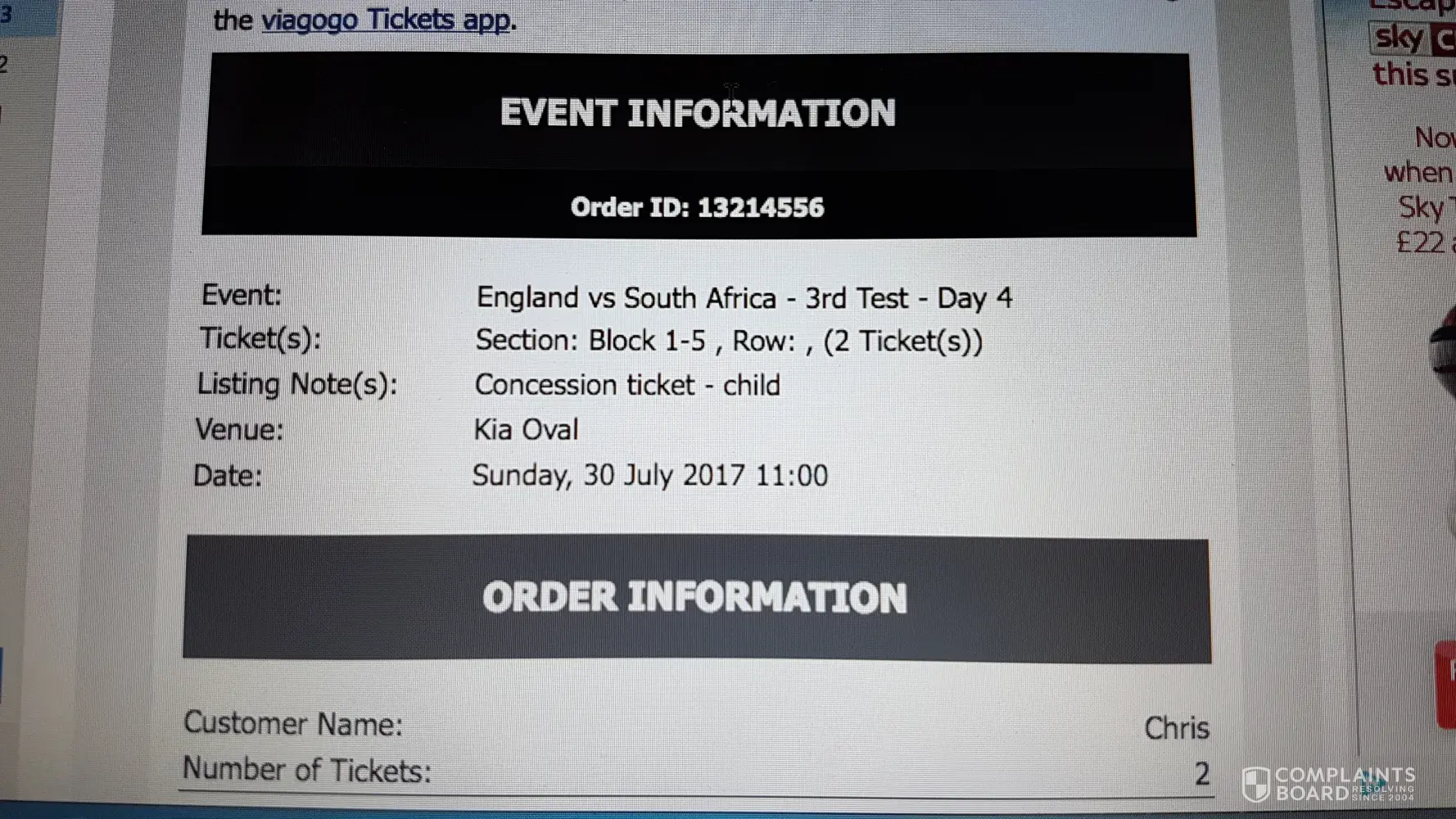Select the Kia Oval venue text
Image resolution: width=1456 pixels, height=819 pixels.
tap(526, 429)
